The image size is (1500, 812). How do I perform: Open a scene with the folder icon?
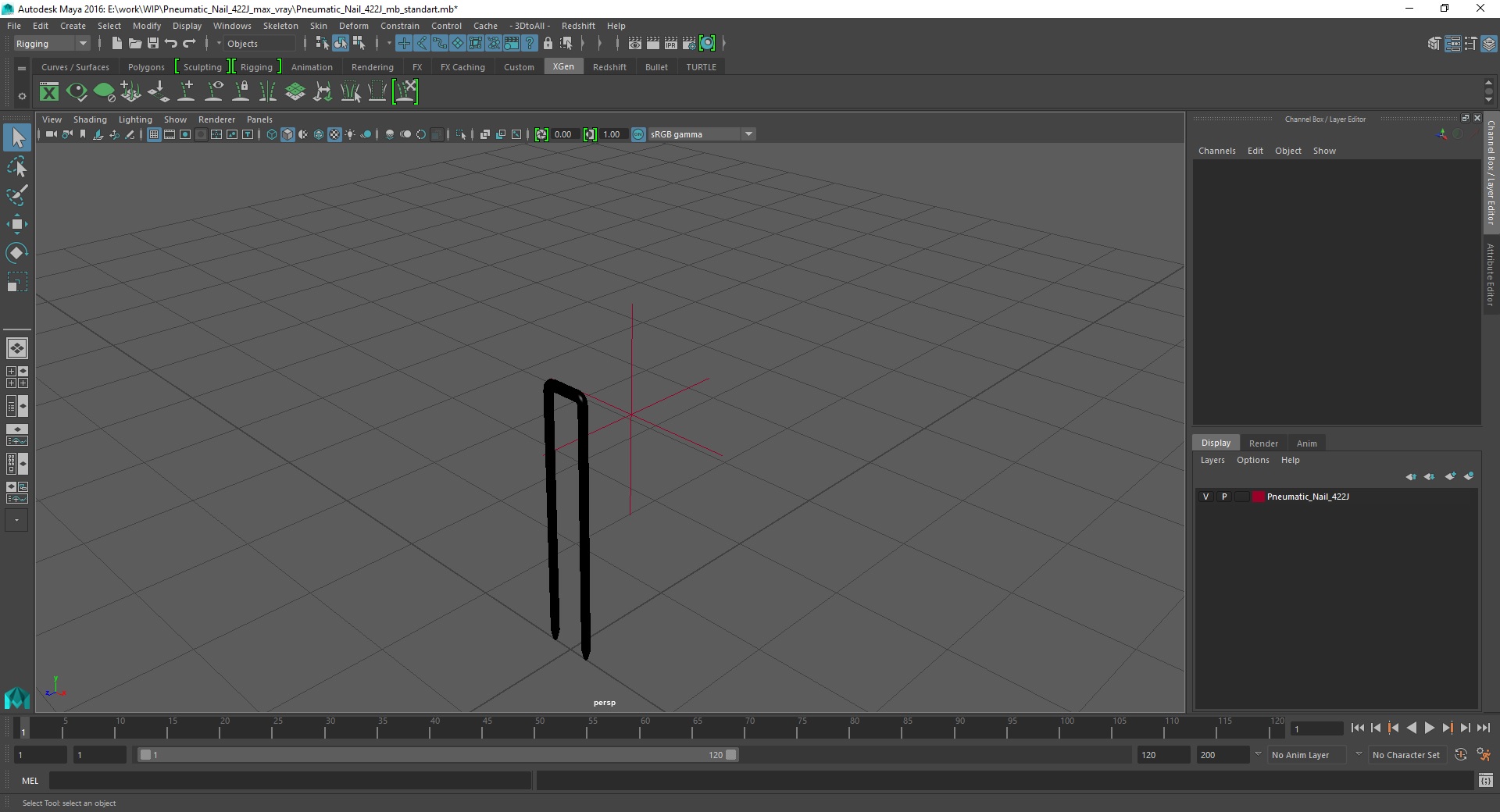coord(134,44)
